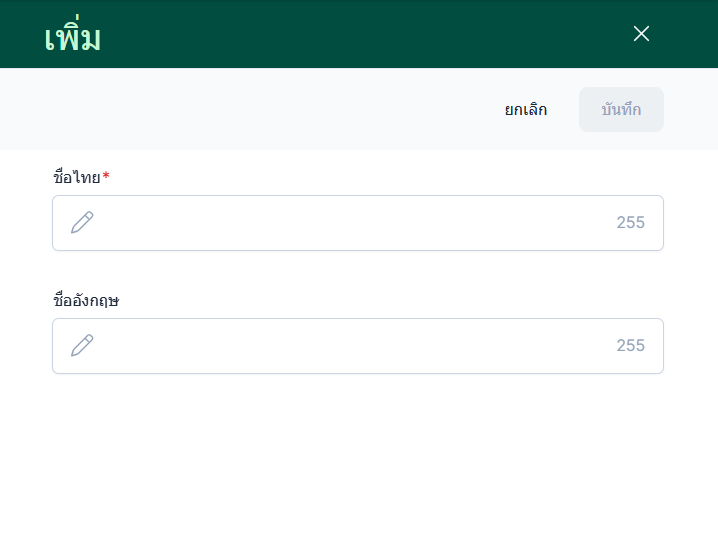The image size is (718, 546).
Task: Click the gray action bar left of ยกเลิก
Action: [250, 110]
